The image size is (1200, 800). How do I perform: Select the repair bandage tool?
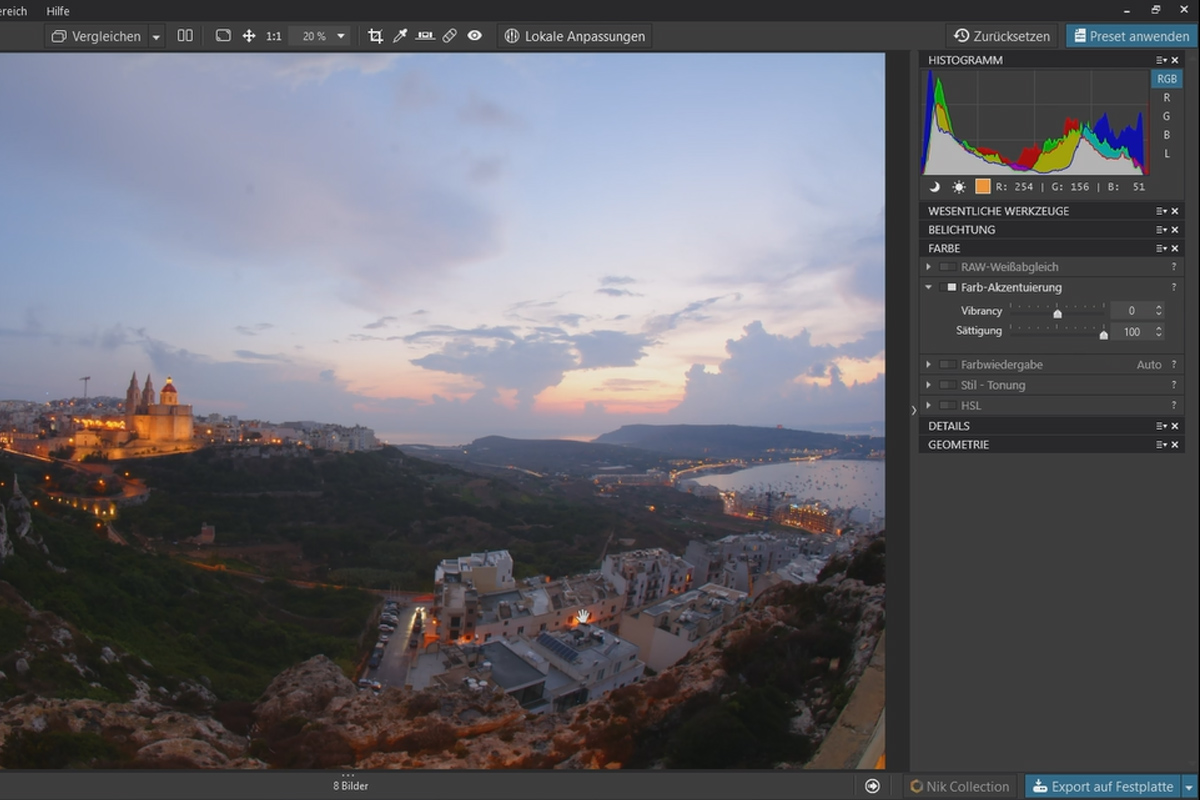[x=450, y=36]
